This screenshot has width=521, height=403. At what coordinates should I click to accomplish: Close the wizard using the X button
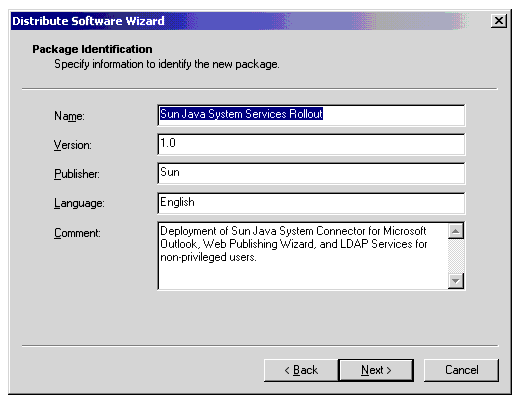coord(499,21)
